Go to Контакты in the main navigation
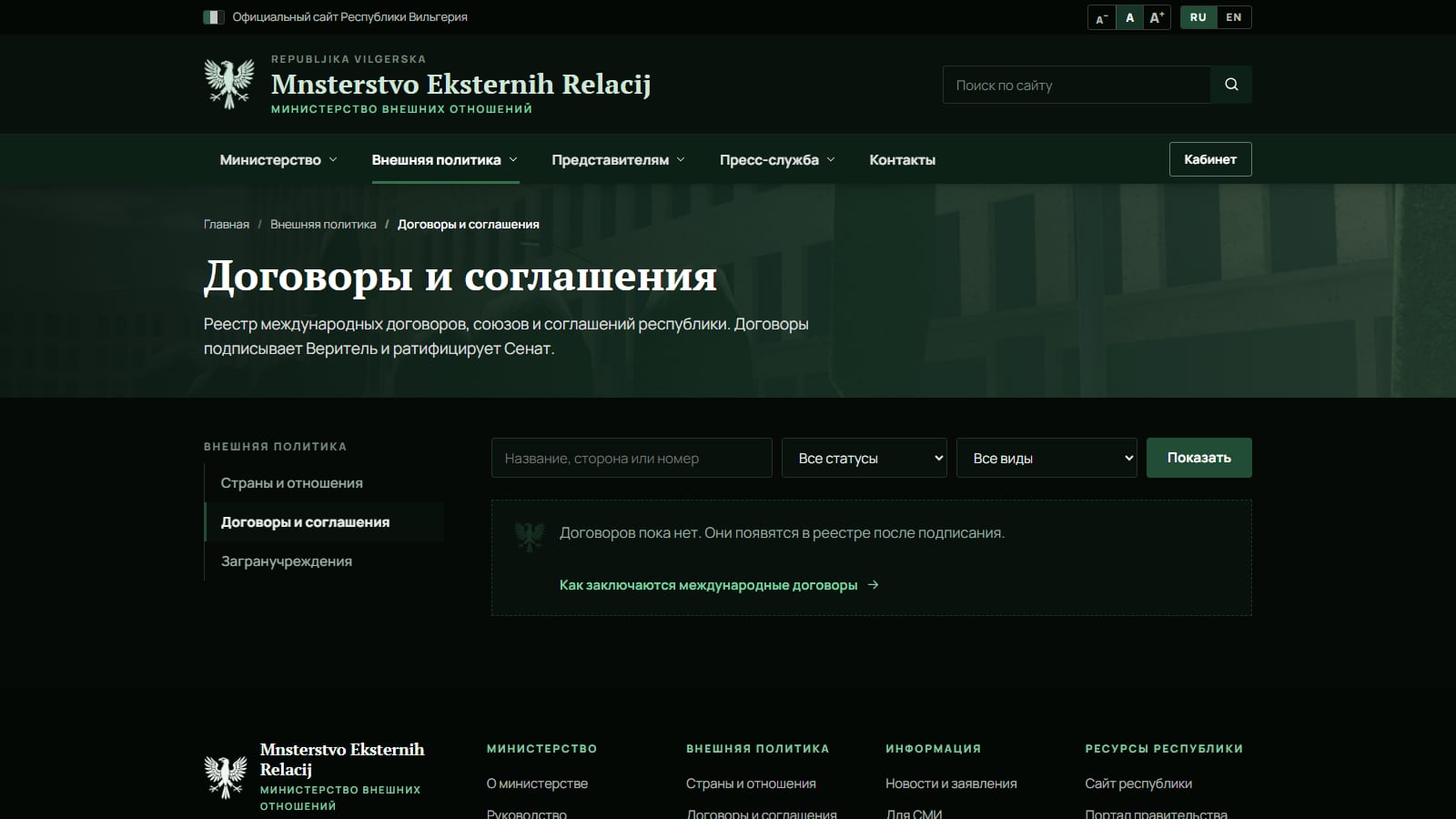The height and width of the screenshot is (819, 1456). 902,160
